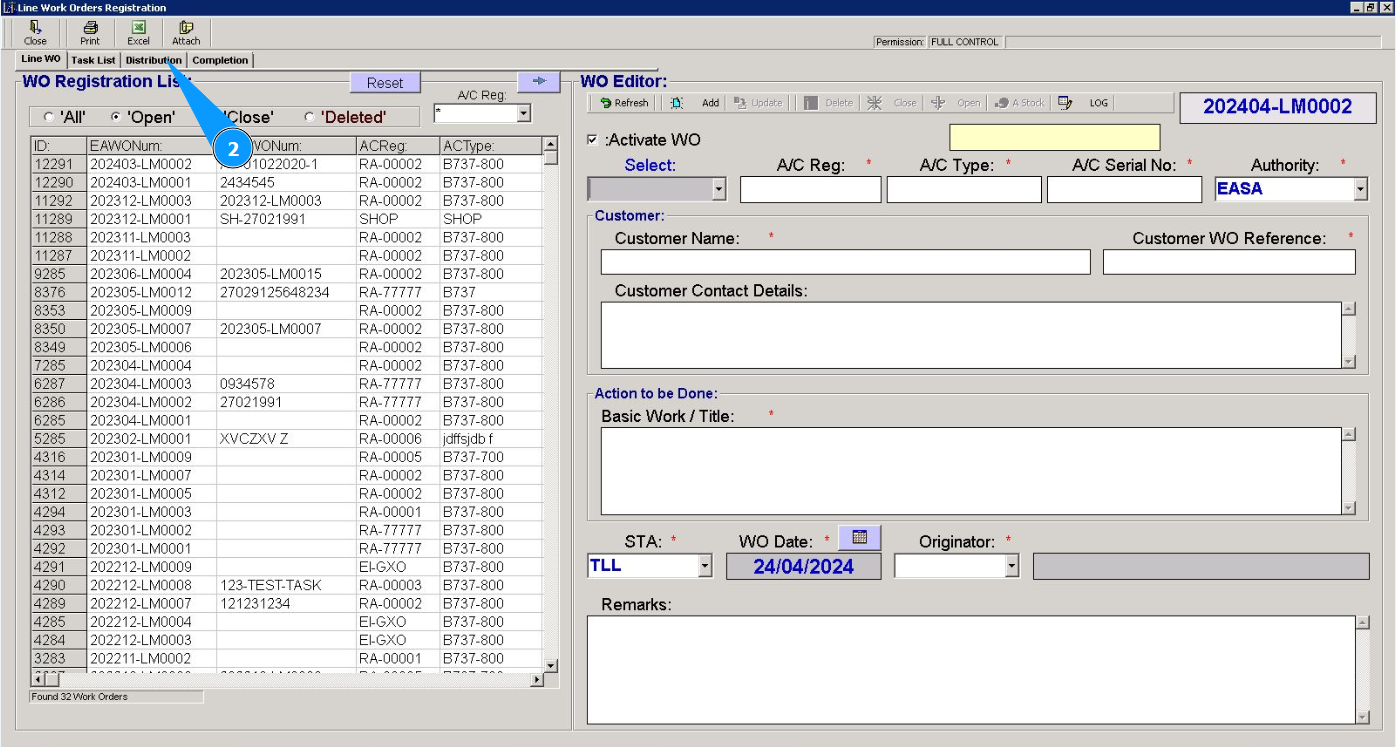Click the blue arrow button beside Reset

539,82
